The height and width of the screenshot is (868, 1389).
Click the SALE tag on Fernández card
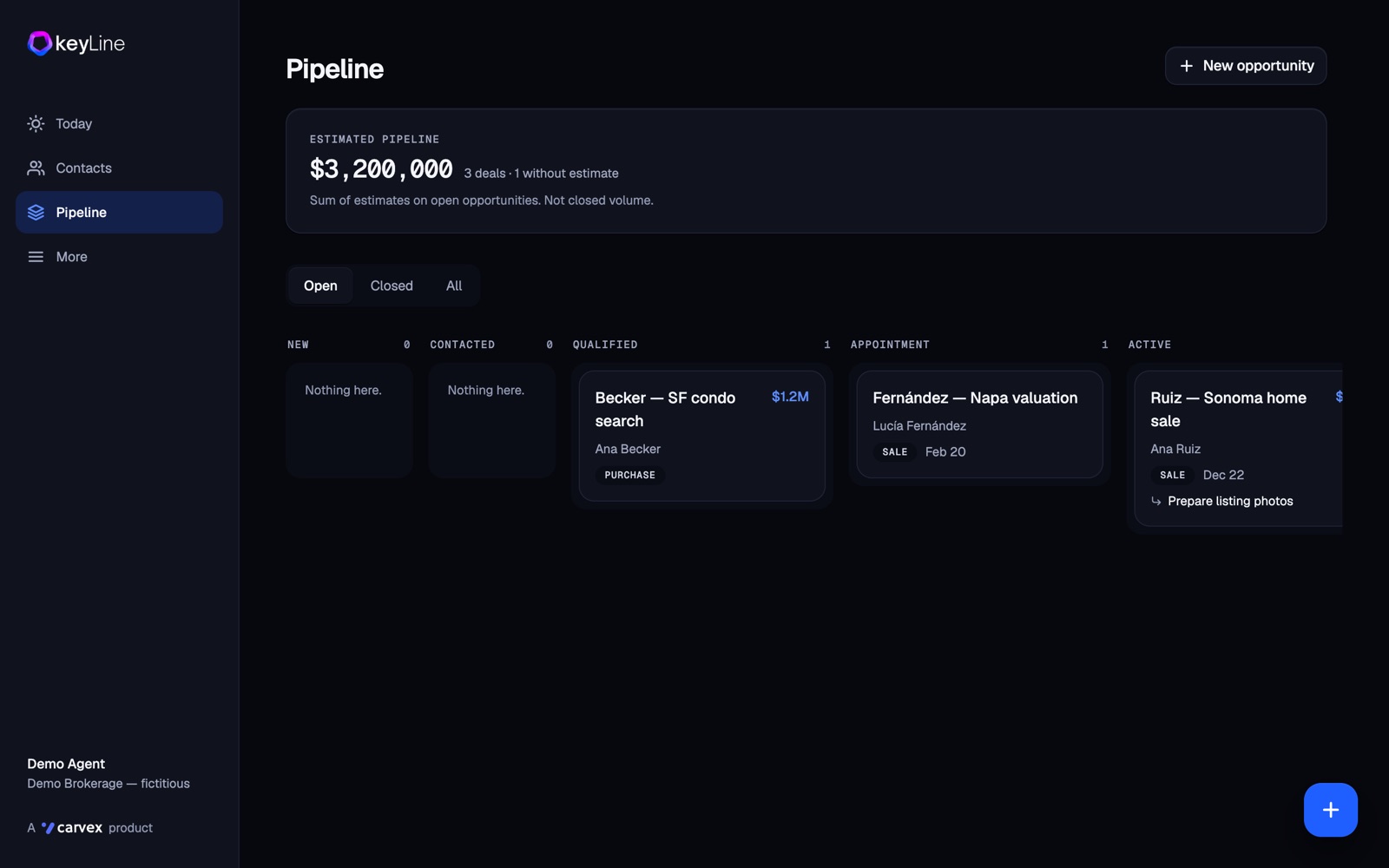coord(895,452)
